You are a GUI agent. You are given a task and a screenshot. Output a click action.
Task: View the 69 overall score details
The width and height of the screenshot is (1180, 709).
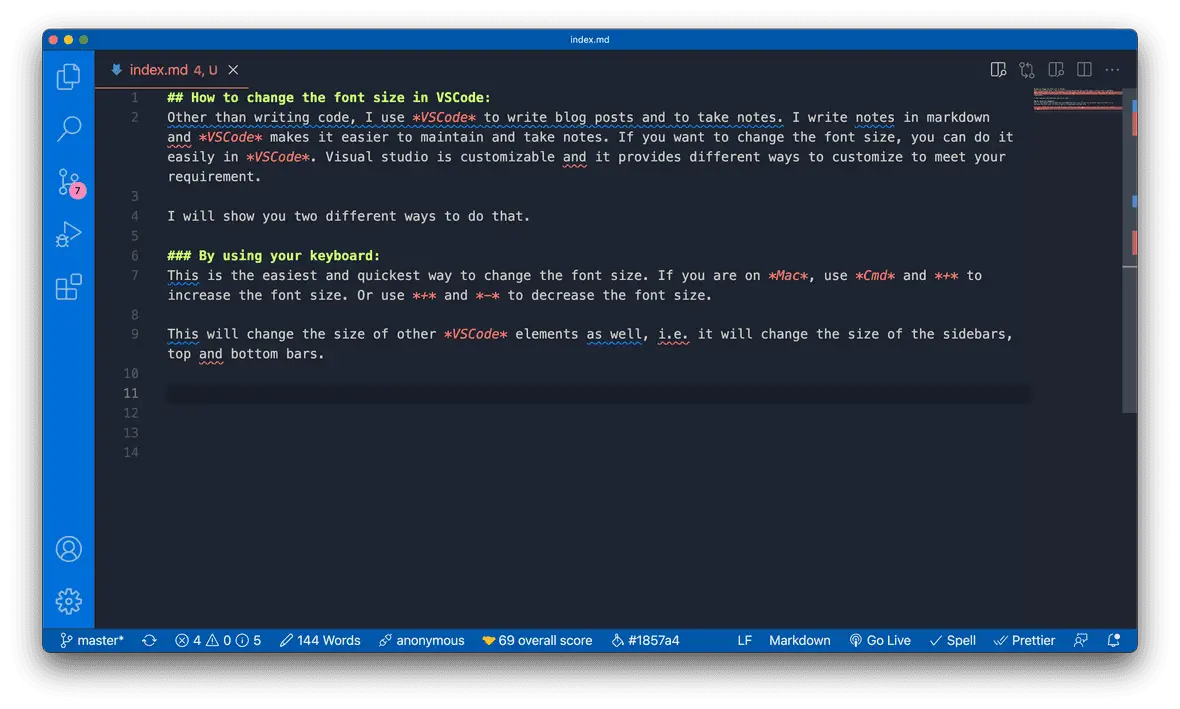(x=537, y=640)
